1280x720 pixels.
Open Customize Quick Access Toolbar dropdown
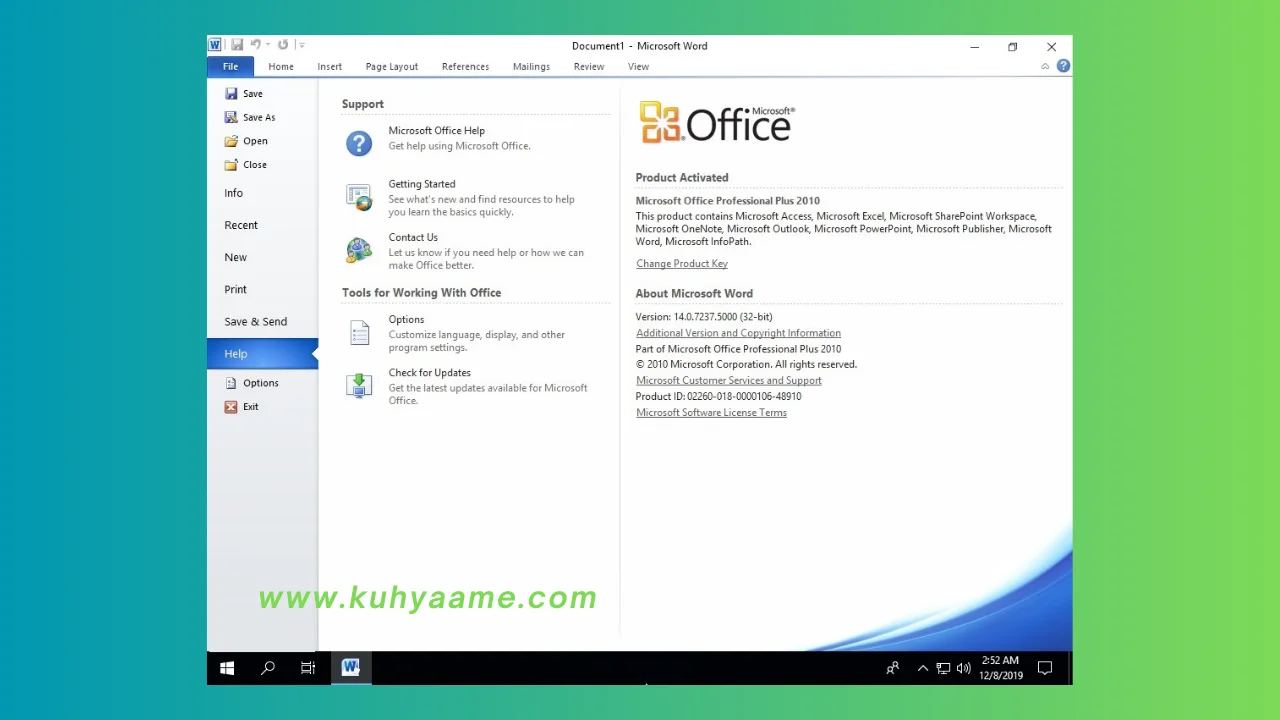[301, 45]
